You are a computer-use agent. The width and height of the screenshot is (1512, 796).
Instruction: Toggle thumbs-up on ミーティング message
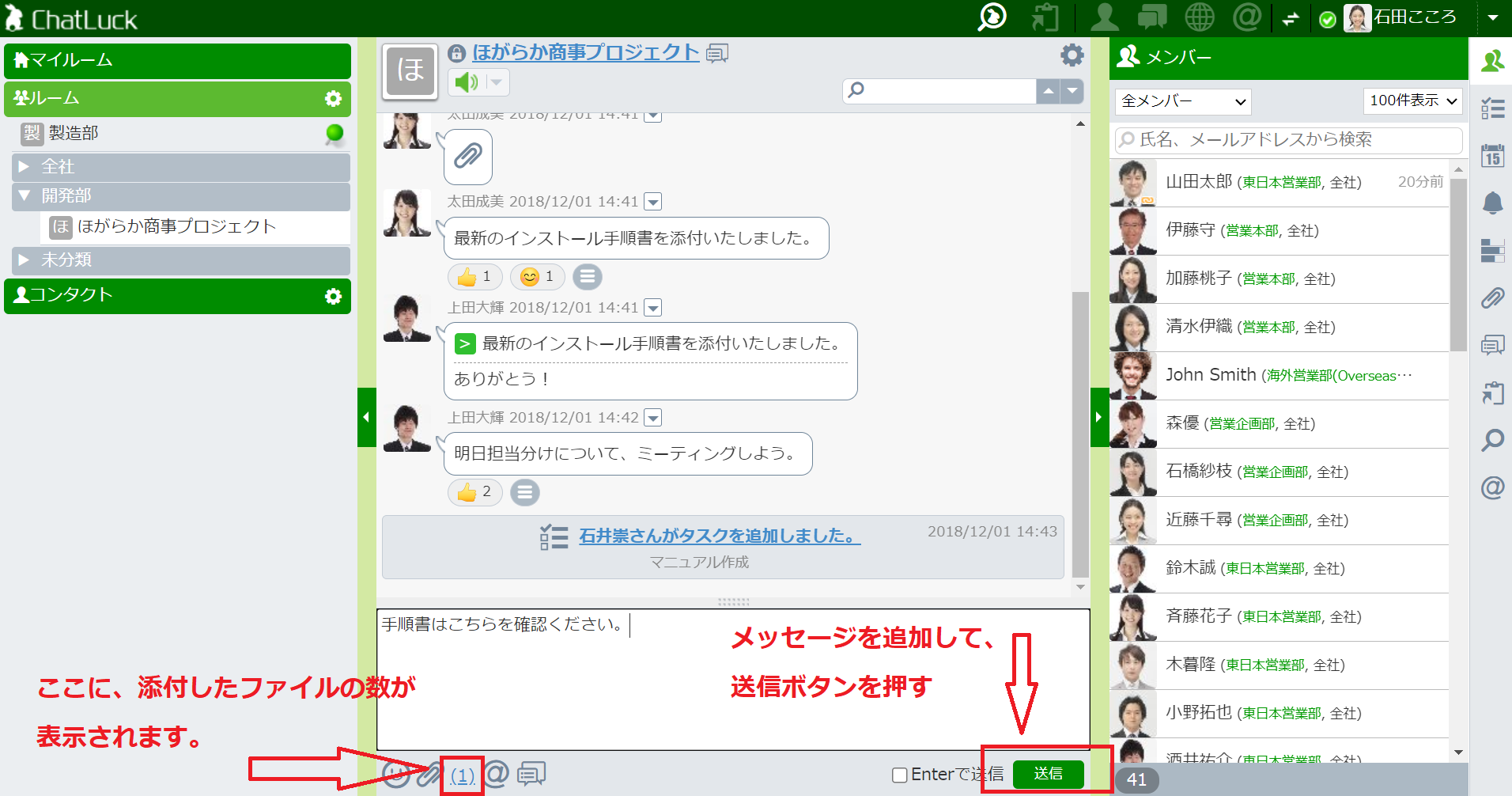click(475, 493)
